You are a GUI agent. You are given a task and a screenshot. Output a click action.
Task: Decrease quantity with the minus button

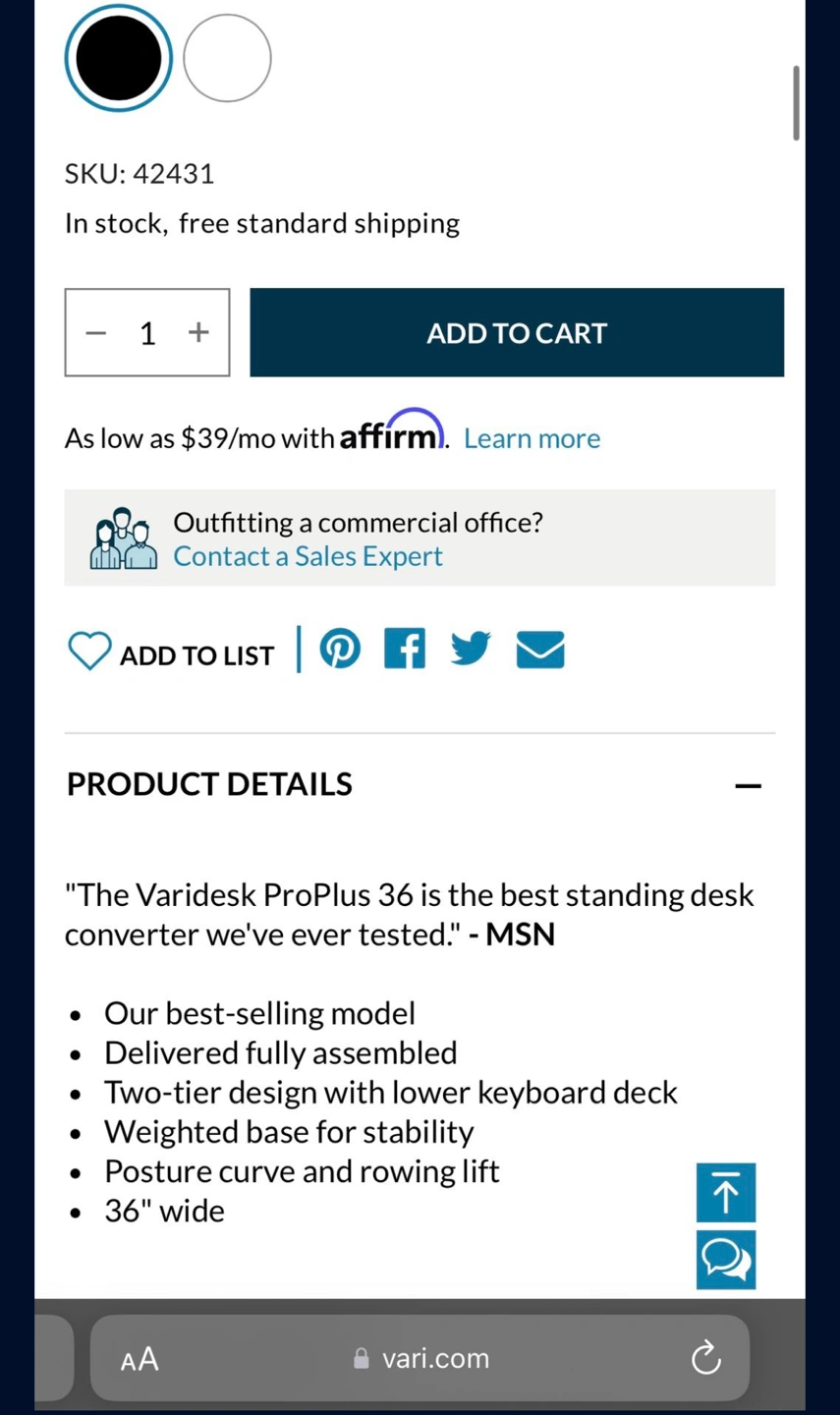(95, 333)
